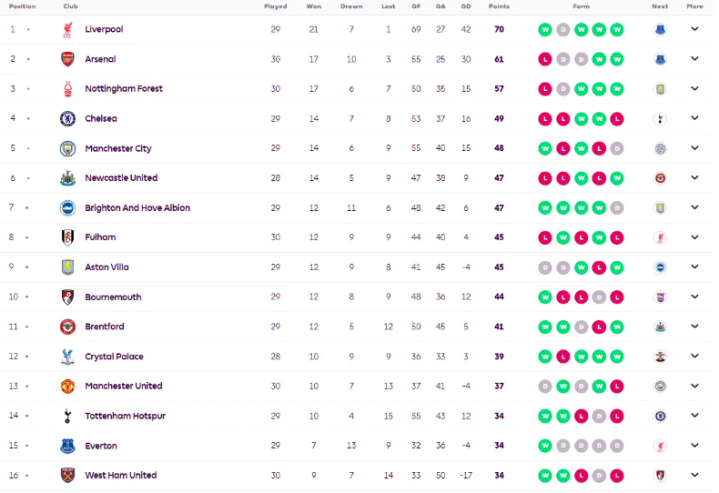This screenshot has width=719, height=493.
Task: Open the Brighton And Hove Albion link
Action: click(138, 208)
